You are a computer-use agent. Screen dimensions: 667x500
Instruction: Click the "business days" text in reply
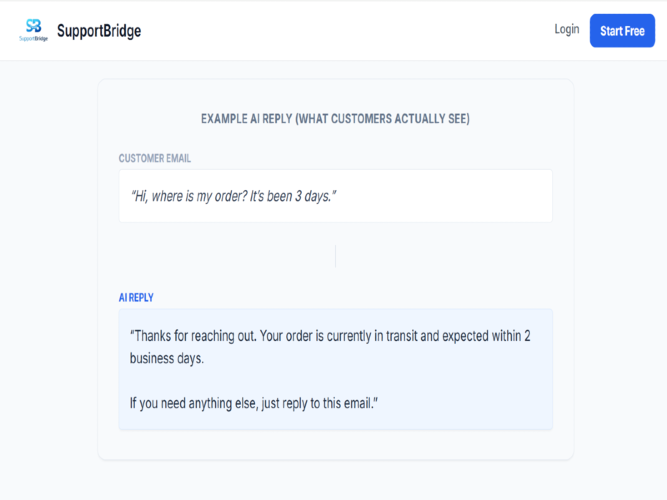click(167, 358)
